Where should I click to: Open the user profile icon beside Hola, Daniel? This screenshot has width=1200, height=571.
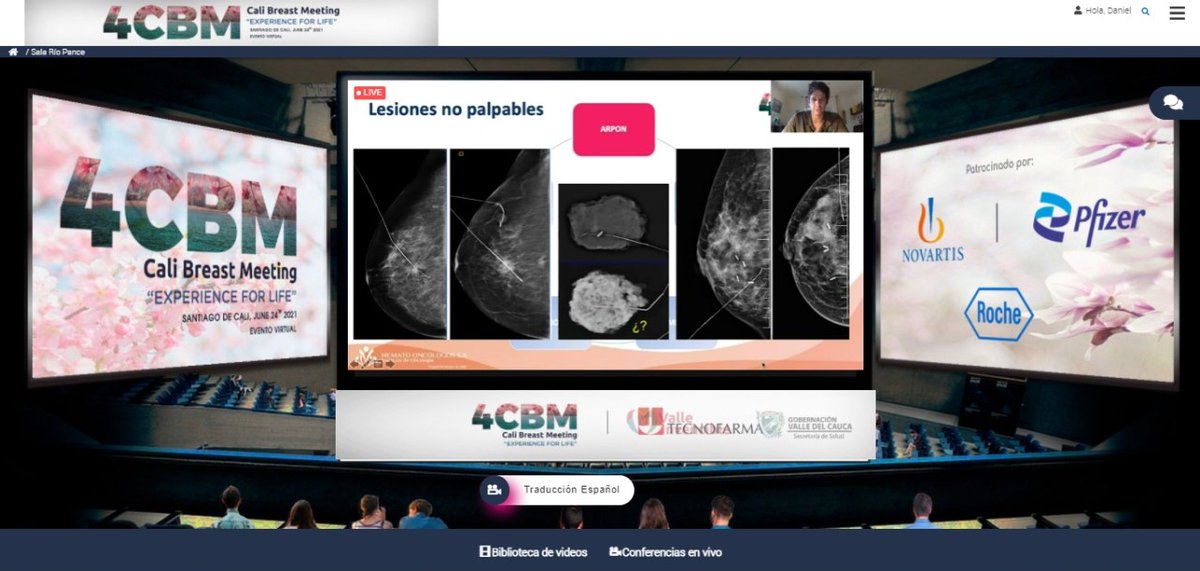pos(1077,11)
